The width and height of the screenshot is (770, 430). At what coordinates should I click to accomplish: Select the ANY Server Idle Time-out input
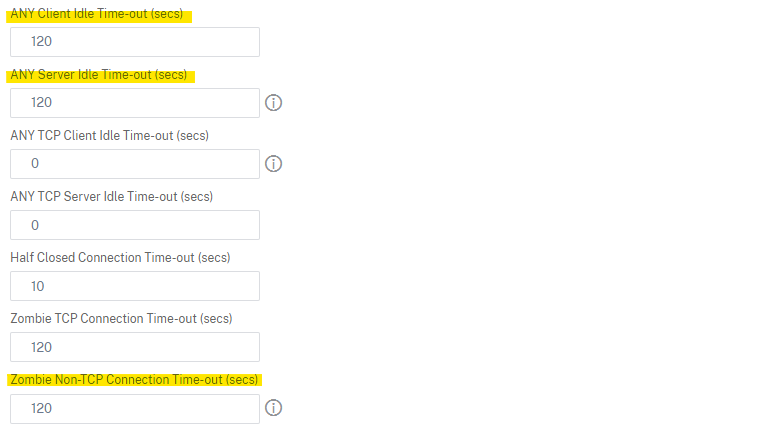[135, 103]
